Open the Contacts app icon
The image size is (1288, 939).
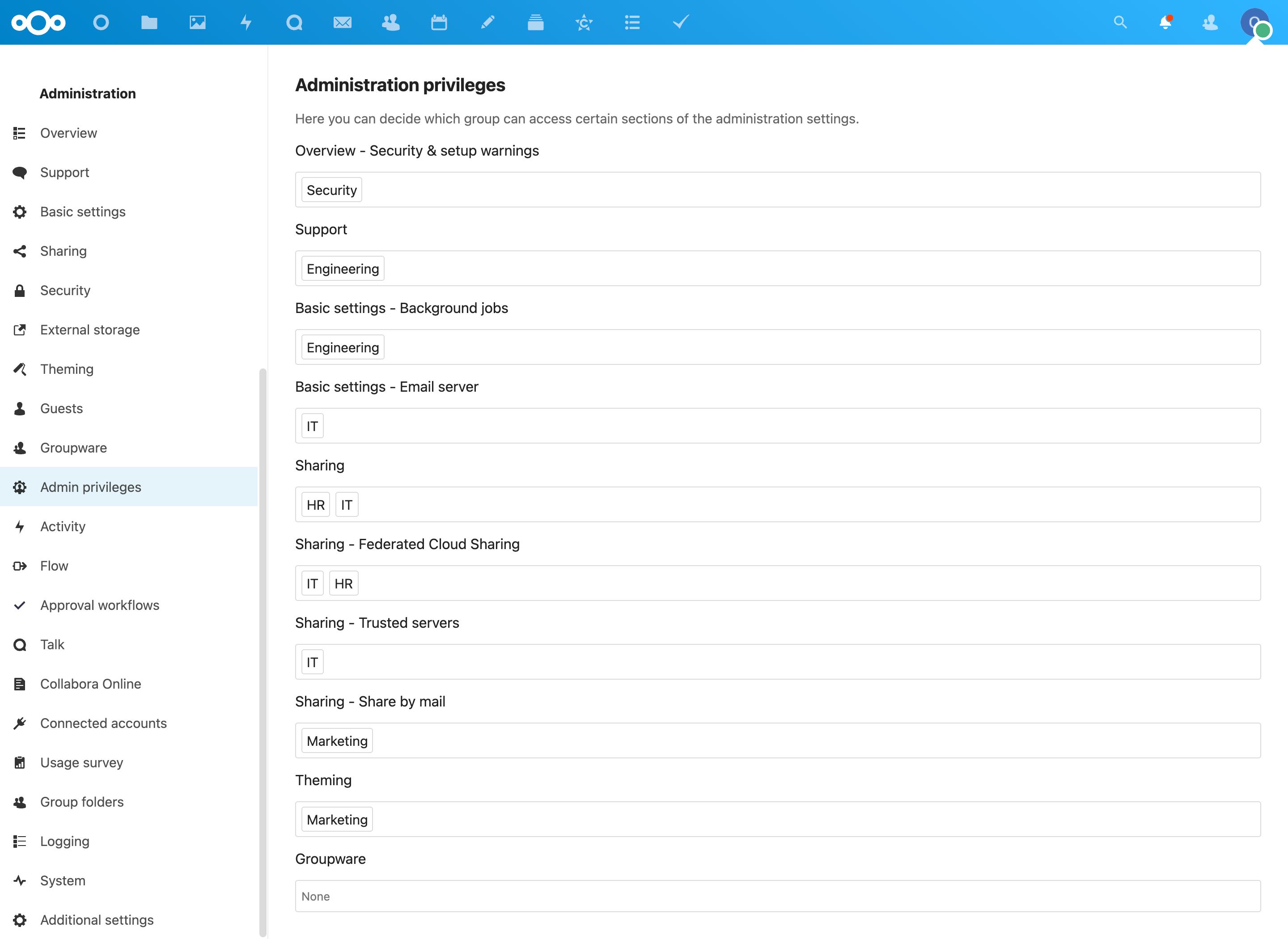[x=391, y=23]
